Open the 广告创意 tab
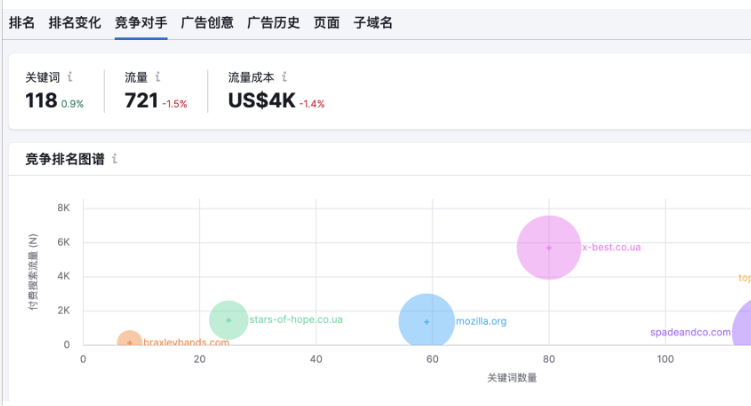This screenshot has height=406, width=751. click(x=207, y=22)
